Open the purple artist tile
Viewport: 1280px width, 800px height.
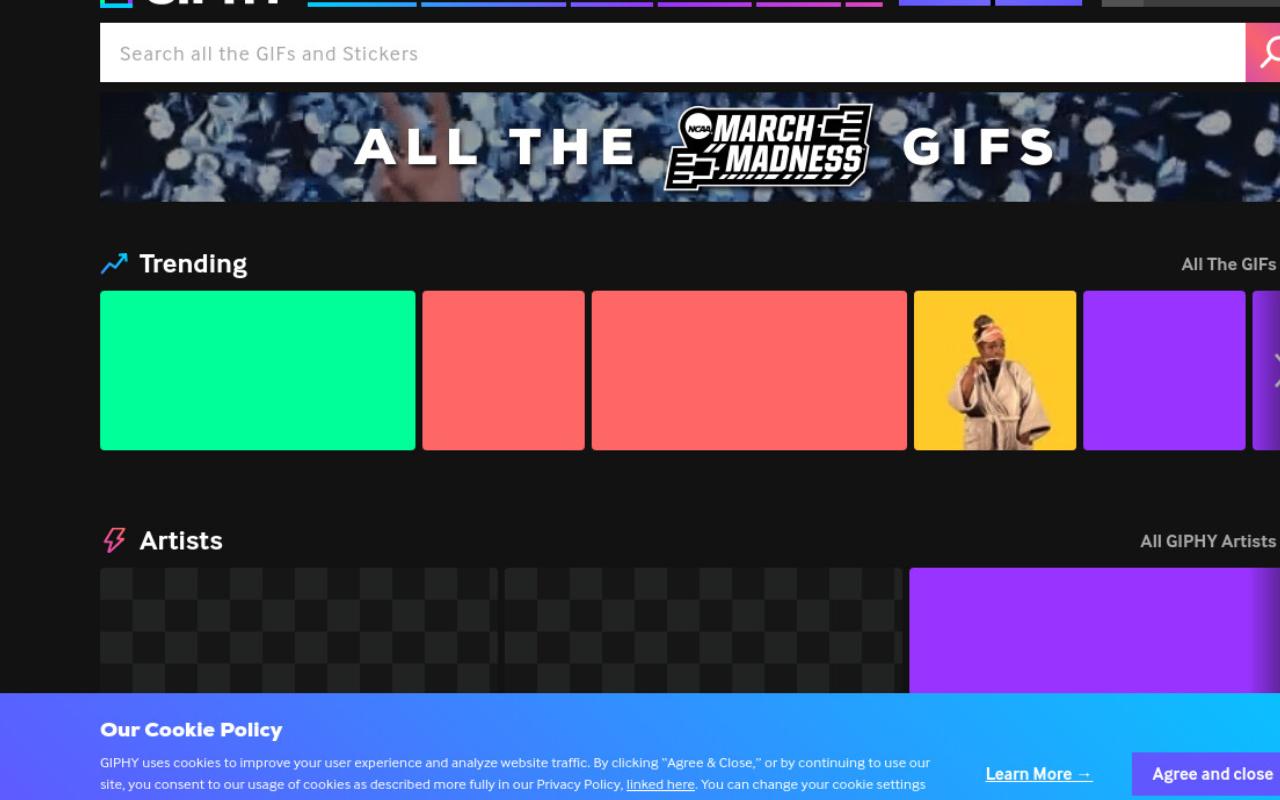coord(1094,630)
